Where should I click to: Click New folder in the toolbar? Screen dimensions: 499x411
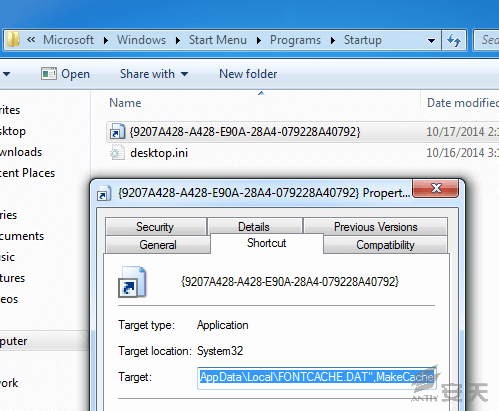248,74
